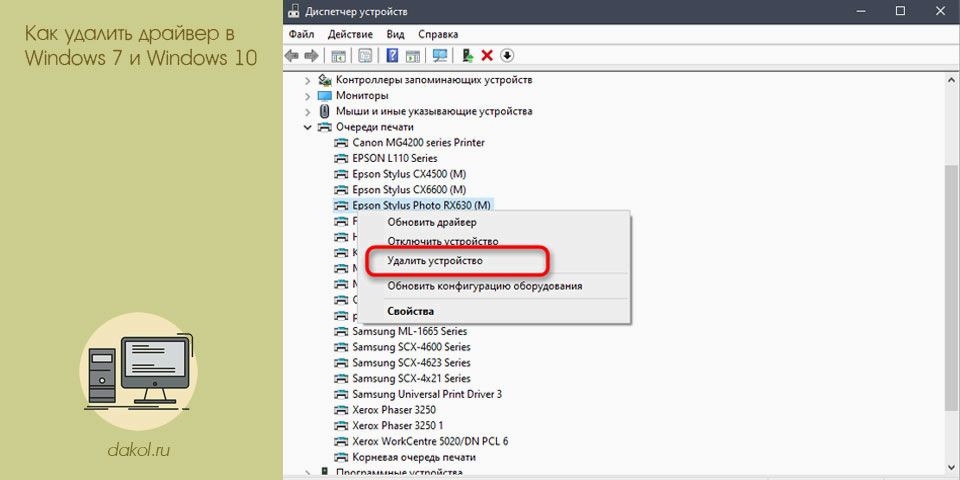Toggle the show/hide action pane icon
Image resolution: width=960 pixels, height=480 pixels.
pyautogui.click(x=413, y=56)
